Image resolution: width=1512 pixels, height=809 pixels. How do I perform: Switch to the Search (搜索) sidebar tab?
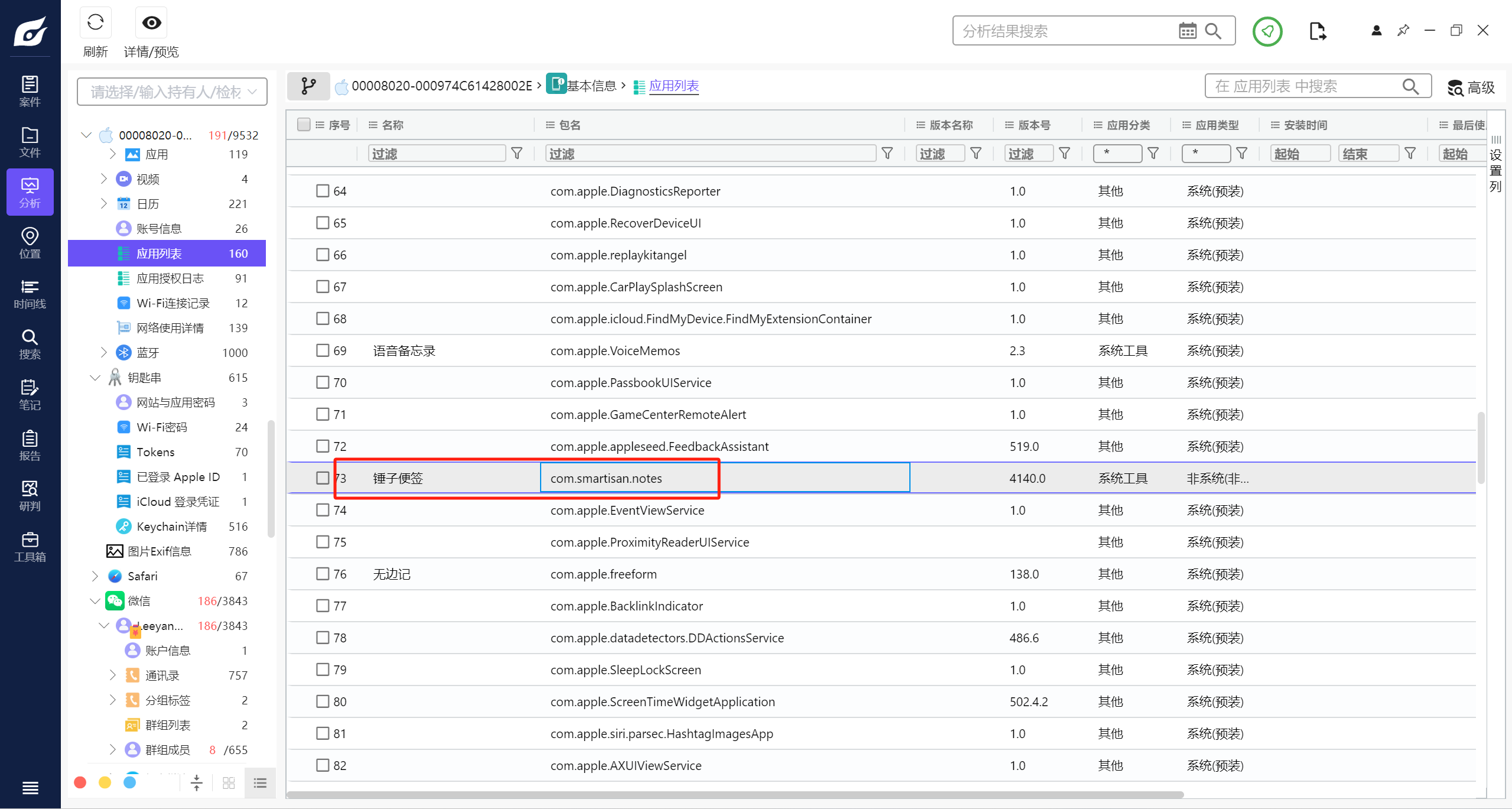tap(30, 344)
